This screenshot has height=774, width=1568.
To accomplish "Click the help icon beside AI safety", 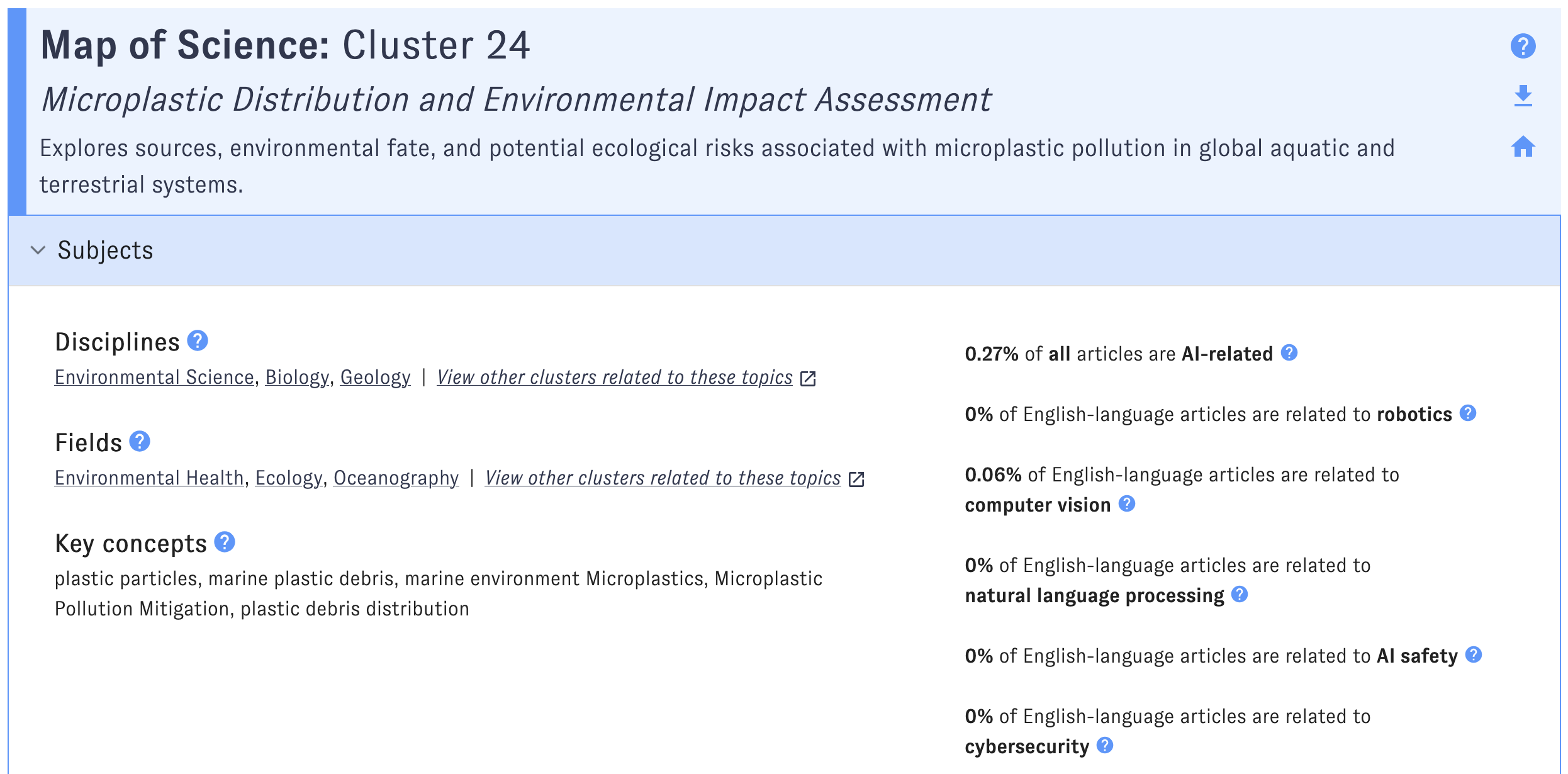I will pyautogui.click(x=1472, y=654).
